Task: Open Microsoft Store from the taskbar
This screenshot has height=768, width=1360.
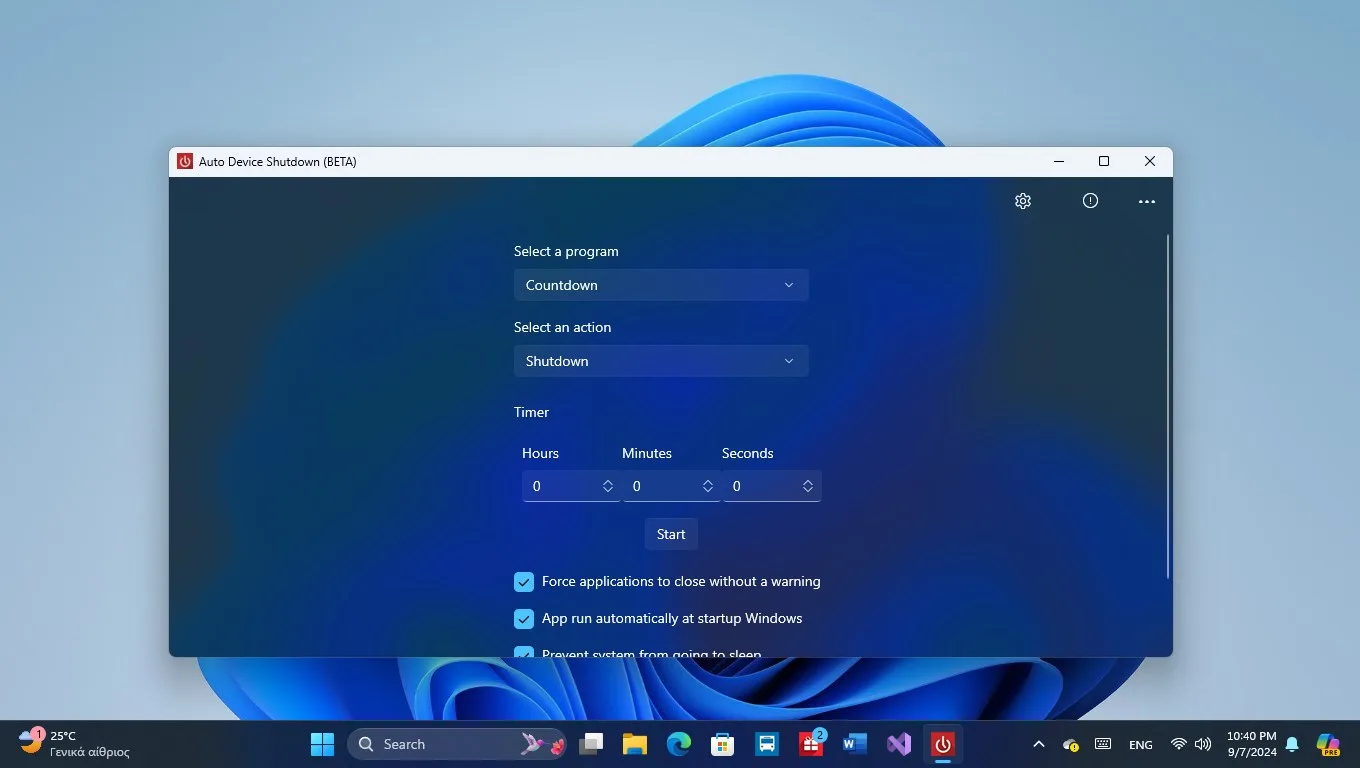Action: point(723,744)
